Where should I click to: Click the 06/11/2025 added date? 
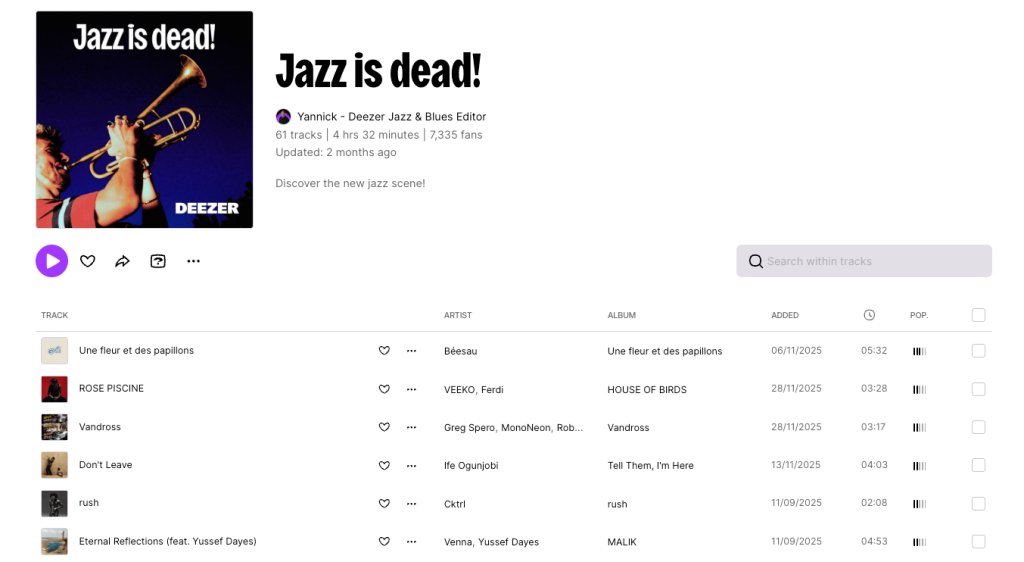pyautogui.click(x=796, y=351)
